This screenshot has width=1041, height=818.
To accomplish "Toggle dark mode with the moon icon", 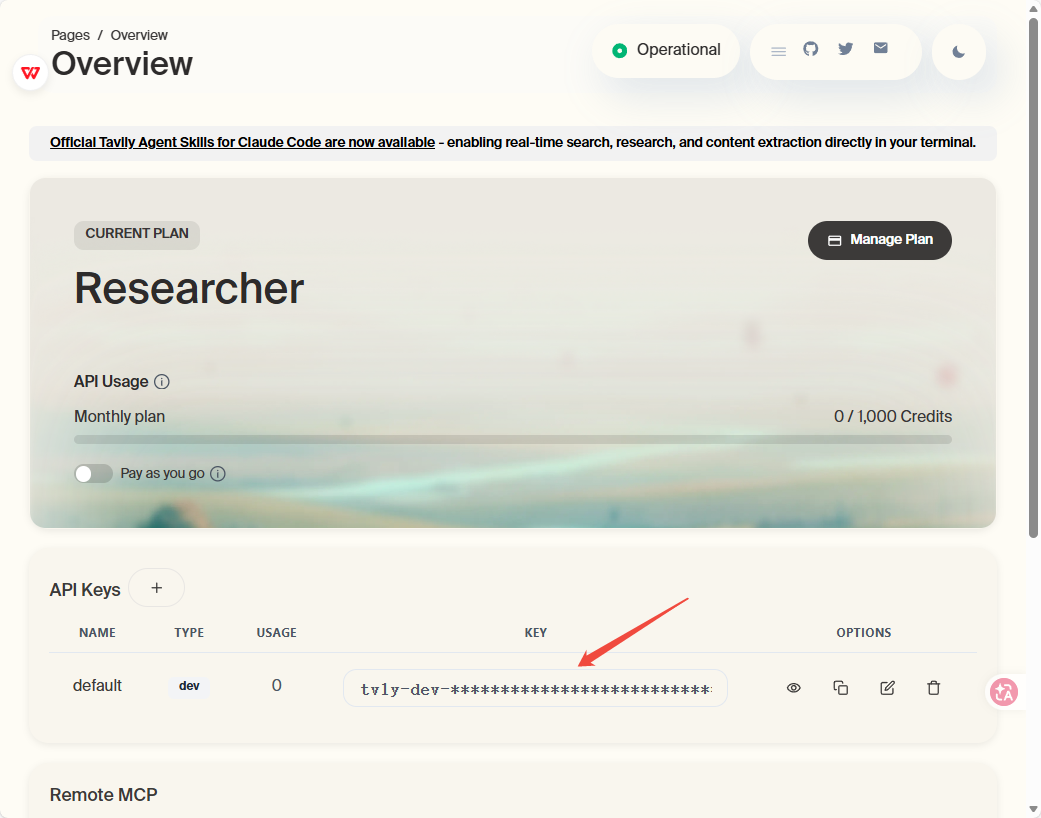I will click(958, 52).
